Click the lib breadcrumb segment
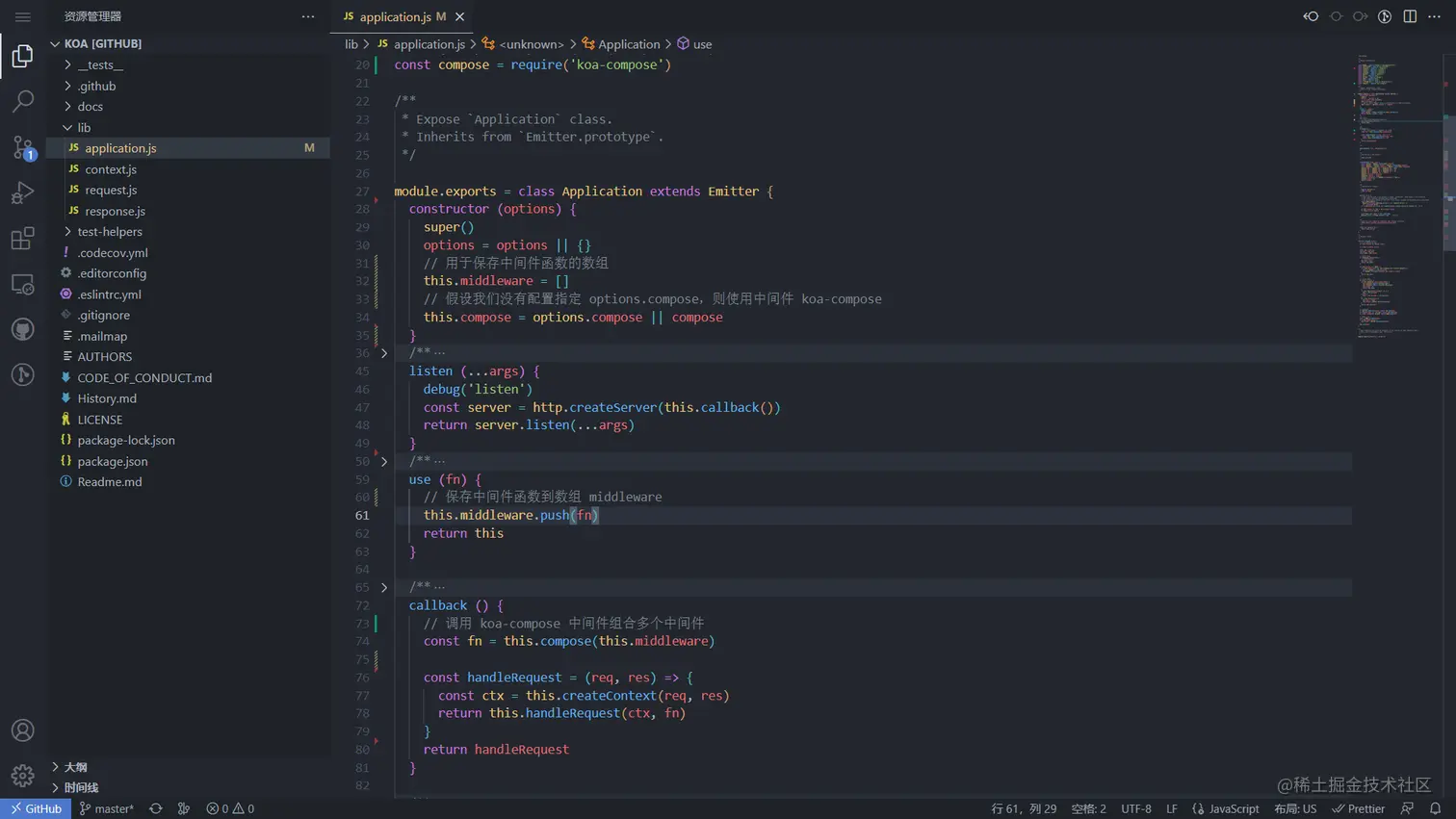The image size is (1456, 819). [351, 44]
